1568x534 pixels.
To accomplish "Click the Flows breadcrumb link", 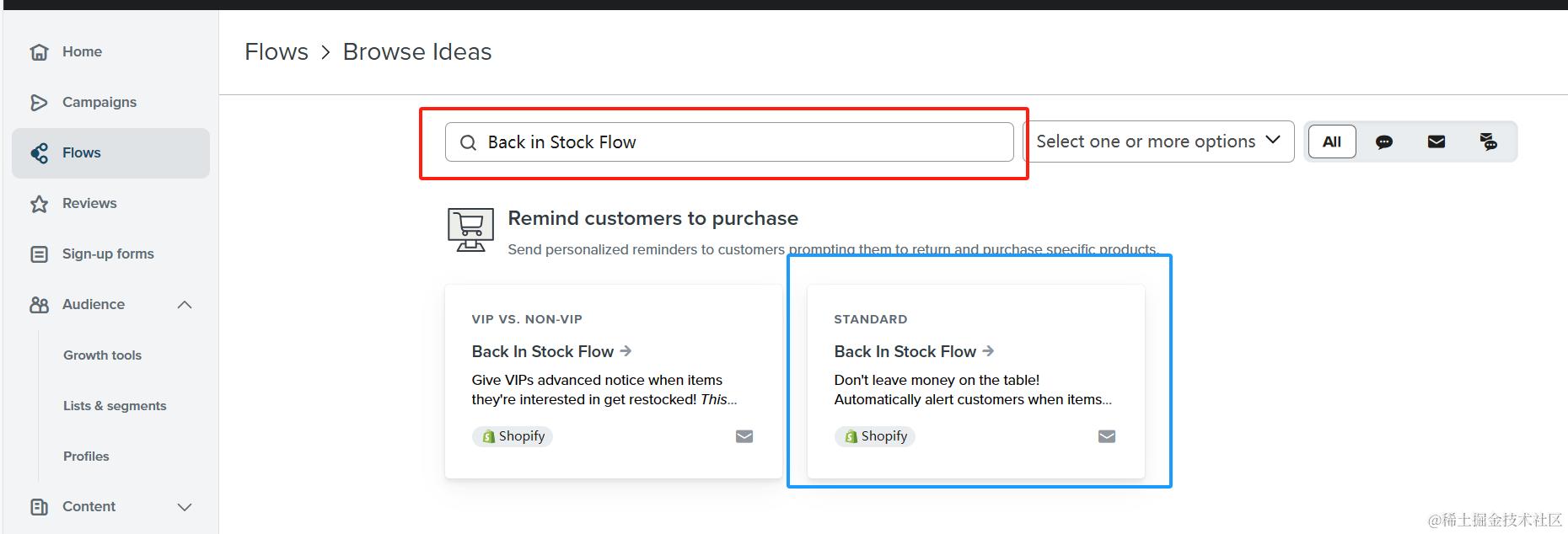I will (x=277, y=52).
